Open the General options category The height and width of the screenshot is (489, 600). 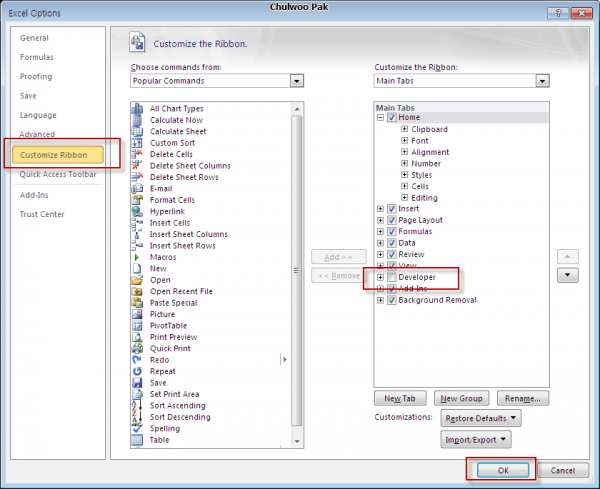click(34, 38)
